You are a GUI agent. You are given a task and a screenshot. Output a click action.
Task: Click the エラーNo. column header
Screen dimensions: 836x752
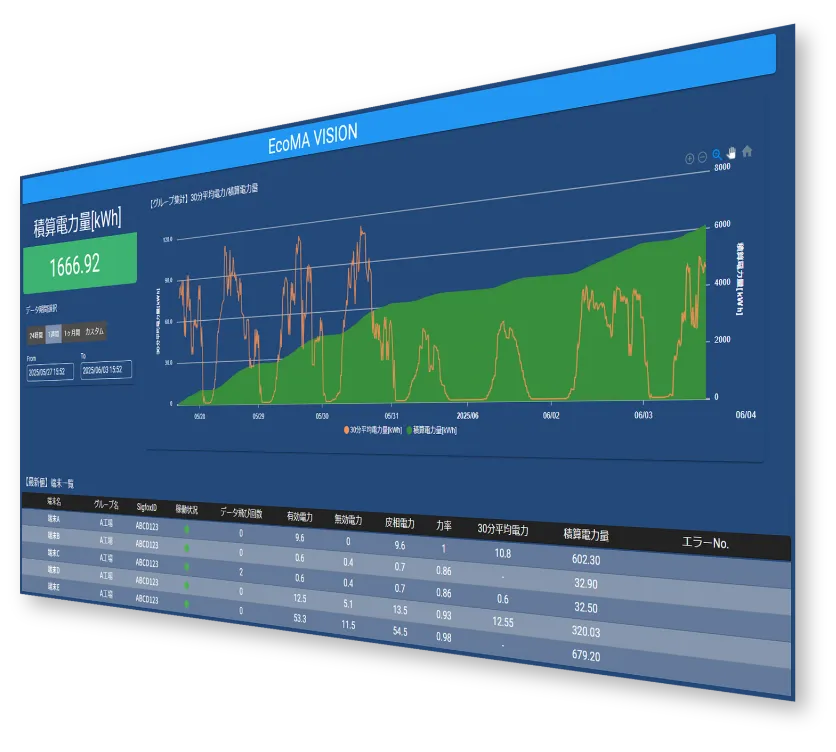click(x=705, y=543)
